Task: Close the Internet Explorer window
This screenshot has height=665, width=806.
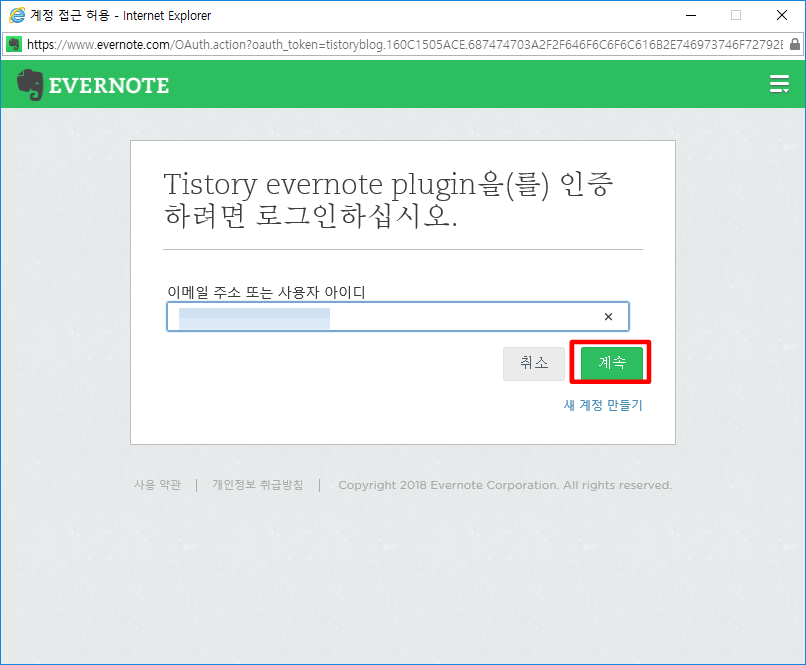Action: click(782, 15)
